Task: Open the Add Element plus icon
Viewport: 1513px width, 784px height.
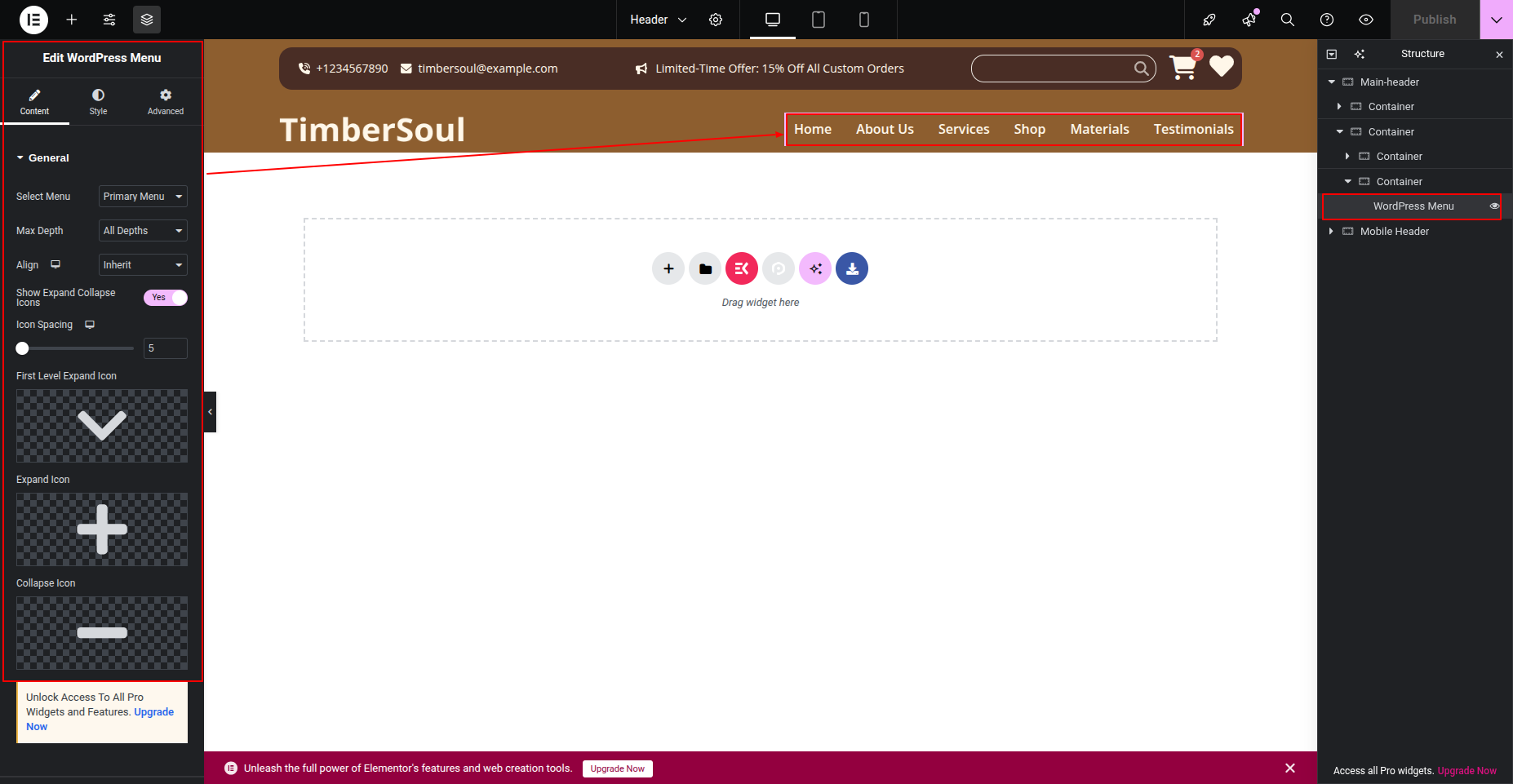Action: [72, 20]
